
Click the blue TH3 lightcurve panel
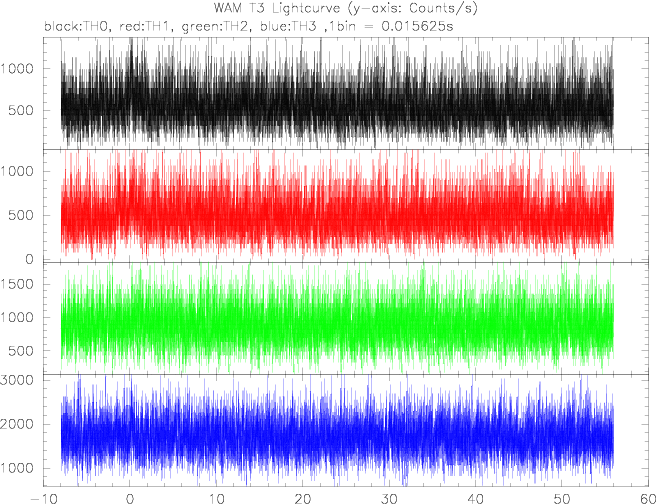[x=346, y=430]
